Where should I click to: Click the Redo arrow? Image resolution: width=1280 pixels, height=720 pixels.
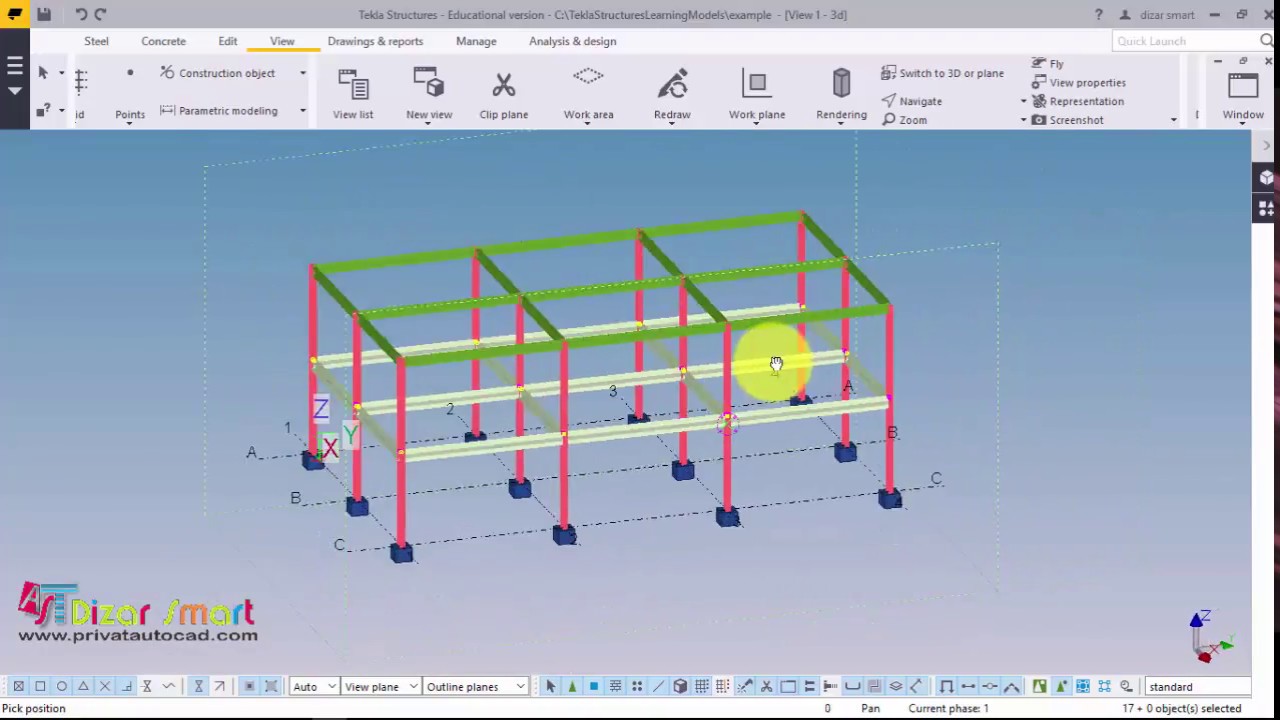[100, 14]
